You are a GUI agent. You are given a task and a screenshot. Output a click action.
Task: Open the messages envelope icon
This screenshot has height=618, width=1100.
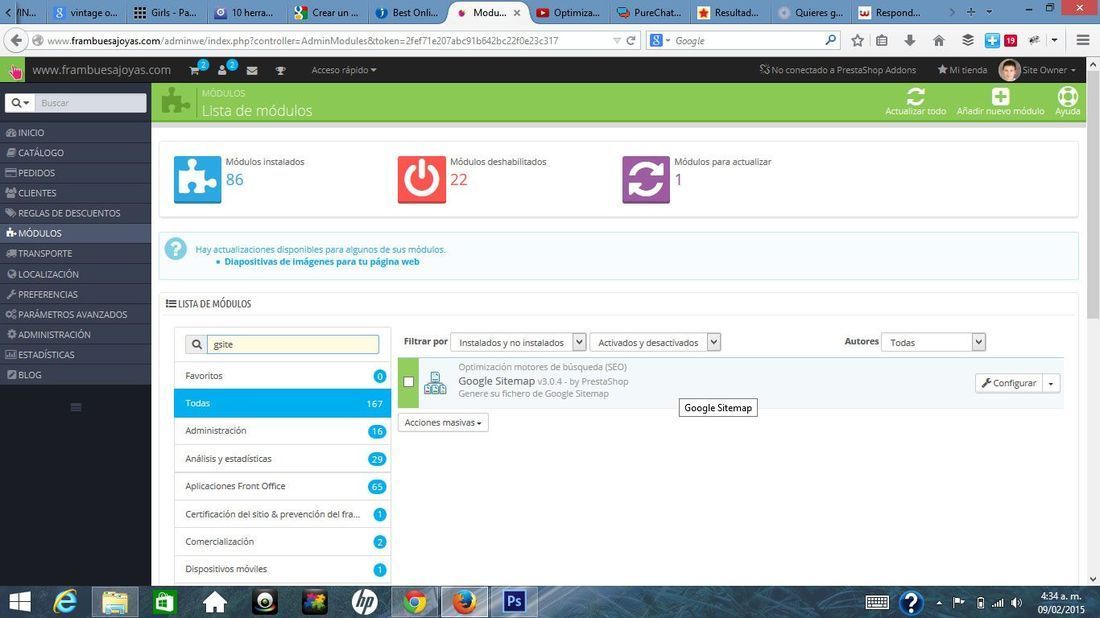252,70
